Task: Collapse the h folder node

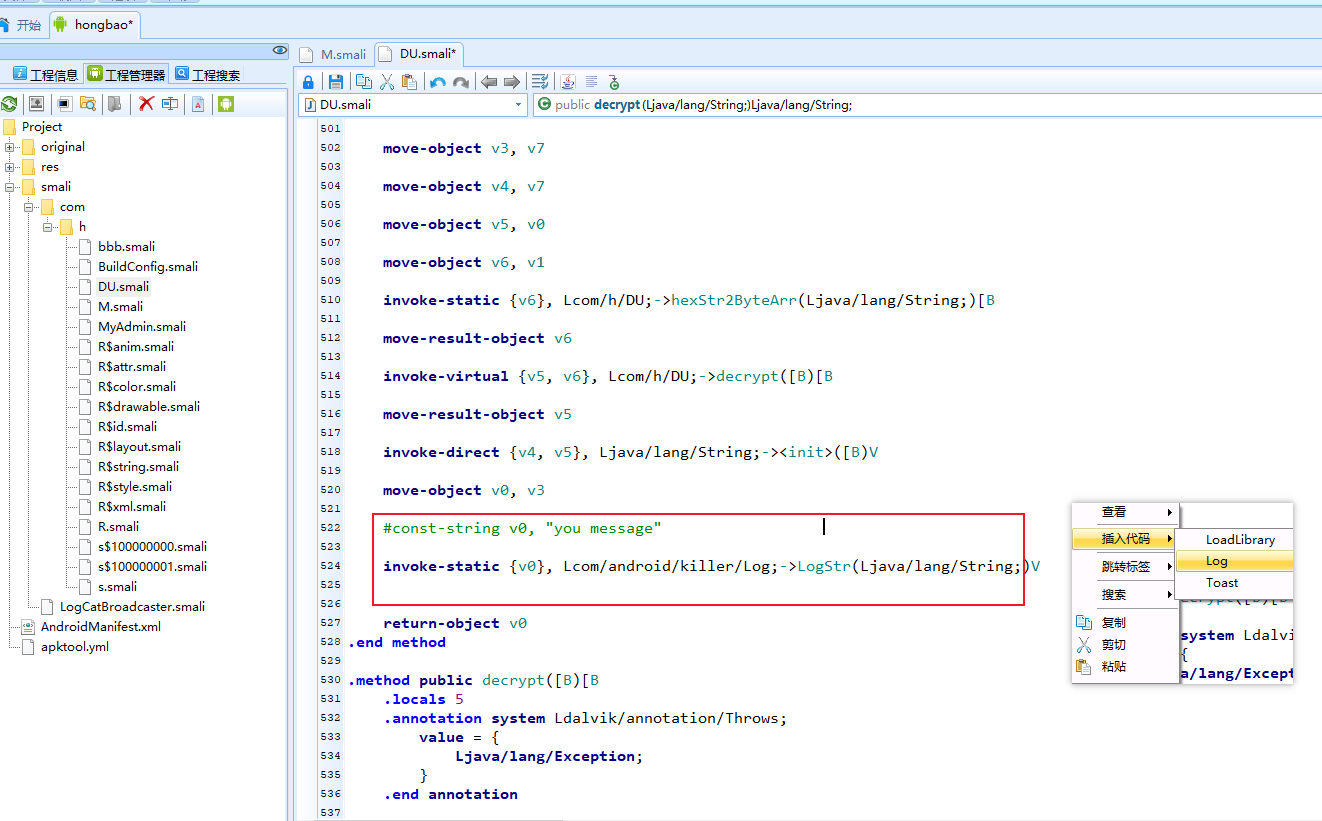Action: click(48, 227)
